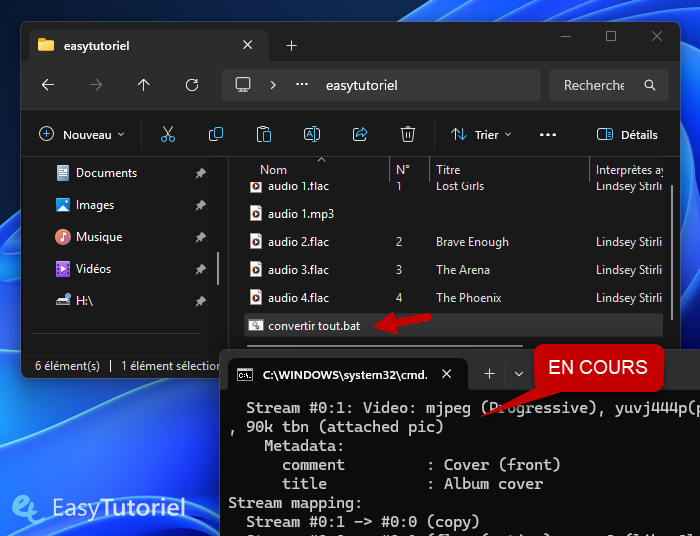Add a new File Explorer tab
This screenshot has height=536, width=700.
[x=292, y=46]
